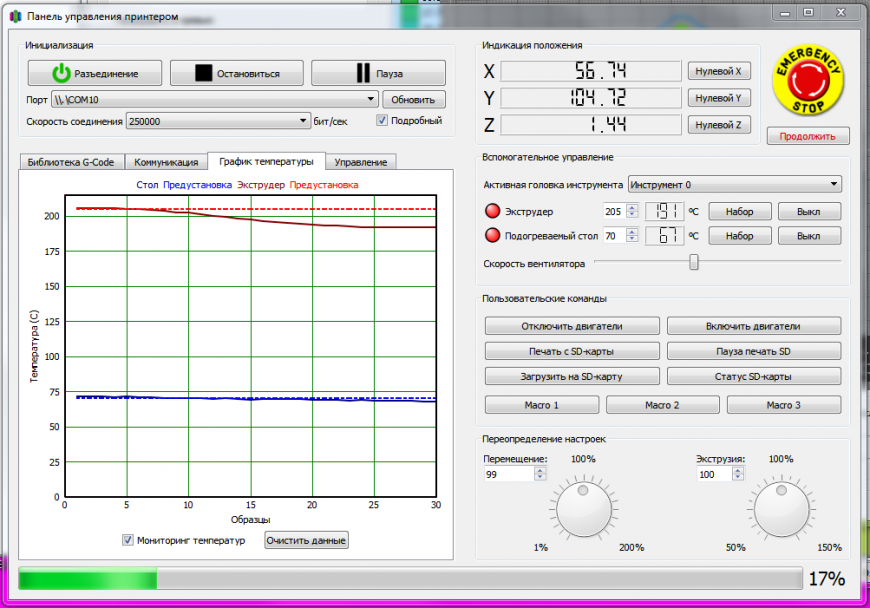This screenshot has width=870, height=608.
Task: Click the extruder temperature 205 field
Action: point(615,211)
